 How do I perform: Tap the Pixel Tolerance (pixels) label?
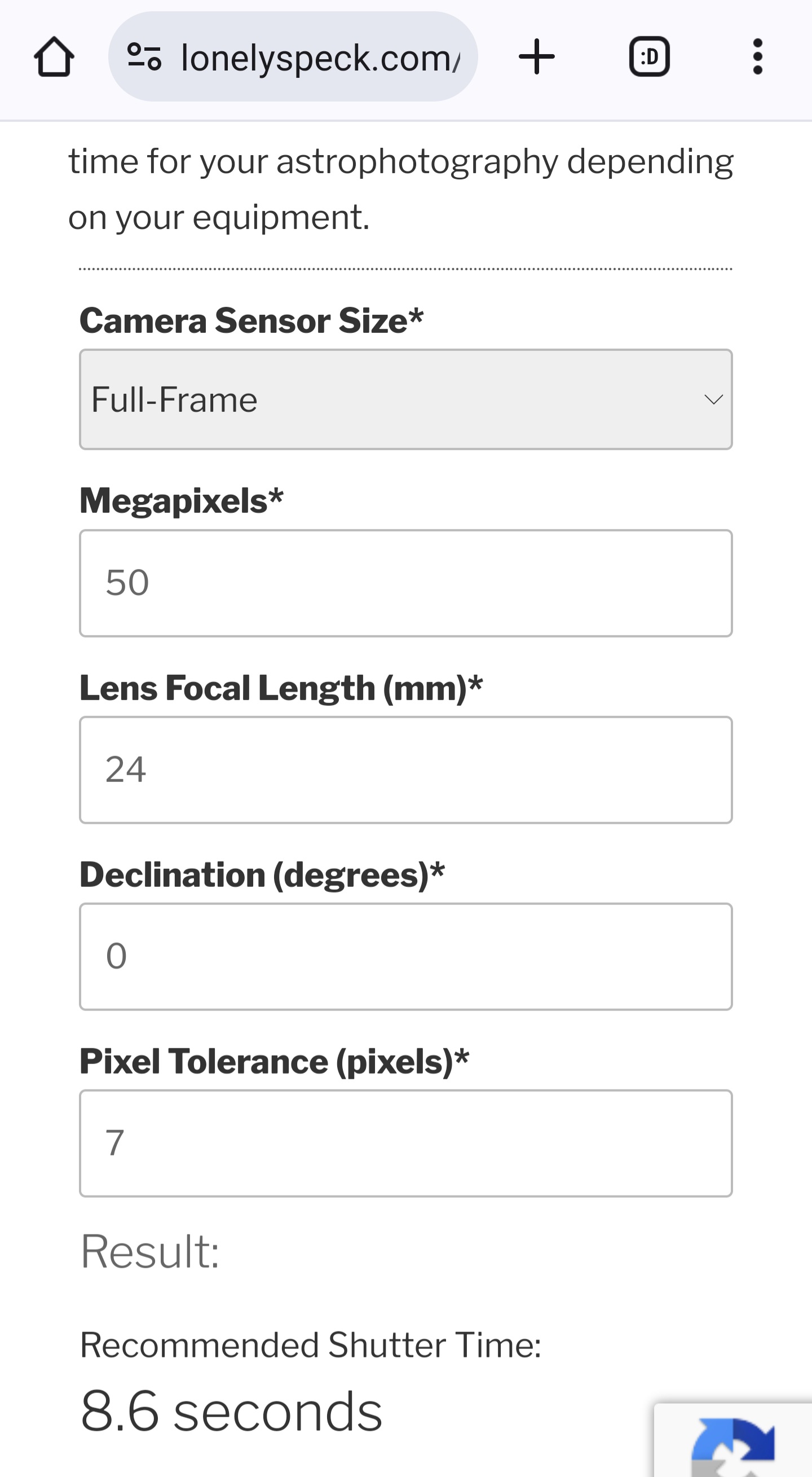(x=274, y=1061)
